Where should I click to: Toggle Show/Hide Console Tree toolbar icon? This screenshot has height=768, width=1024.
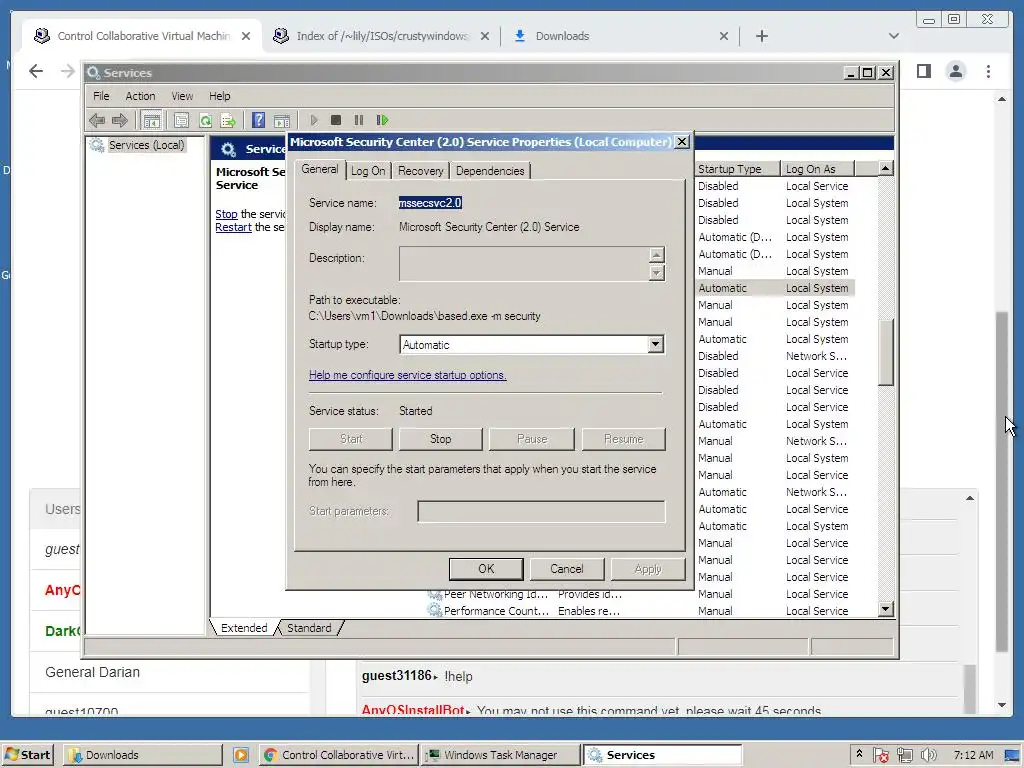[x=152, y=120]
